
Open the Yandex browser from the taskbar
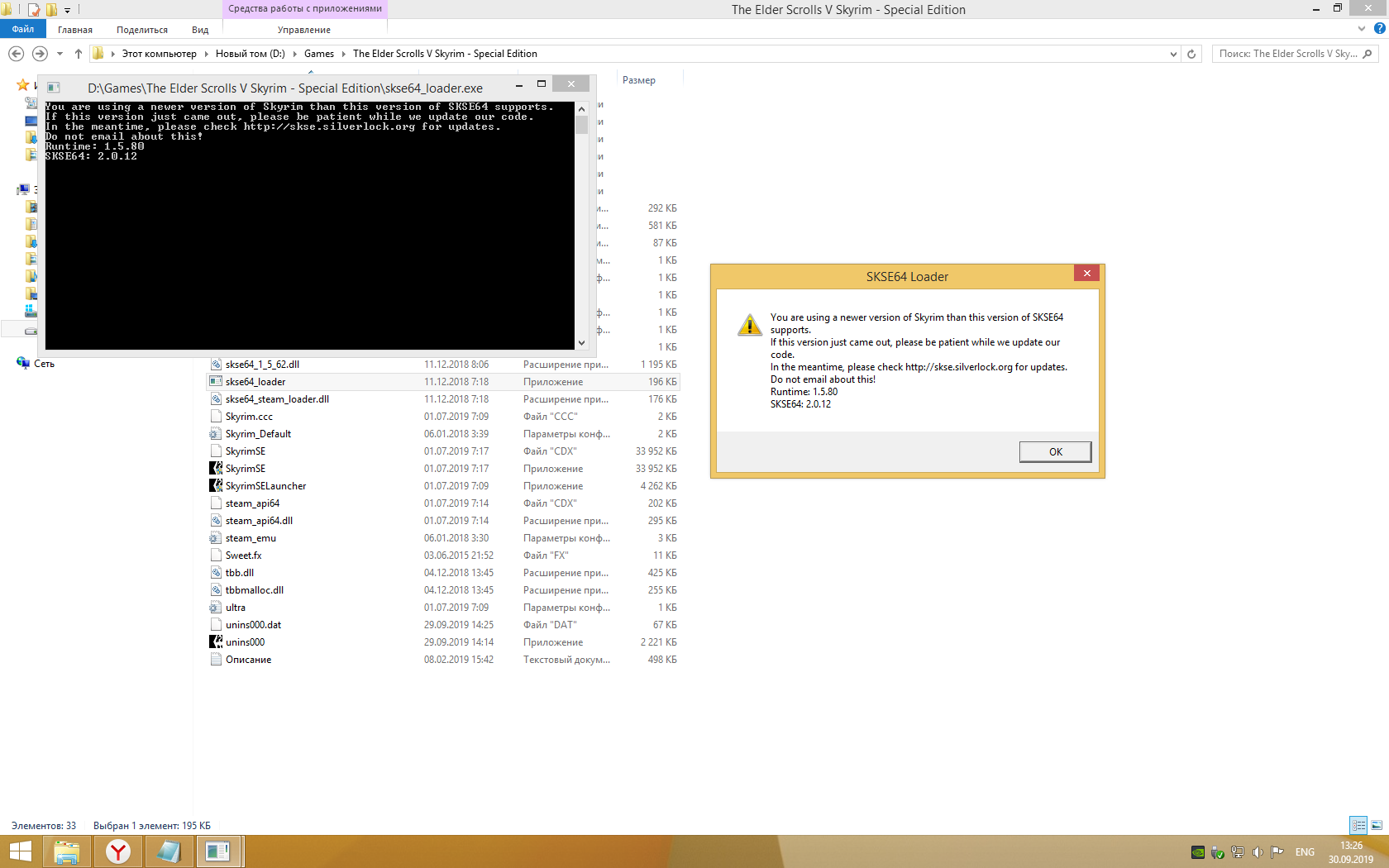click(118, 851)
